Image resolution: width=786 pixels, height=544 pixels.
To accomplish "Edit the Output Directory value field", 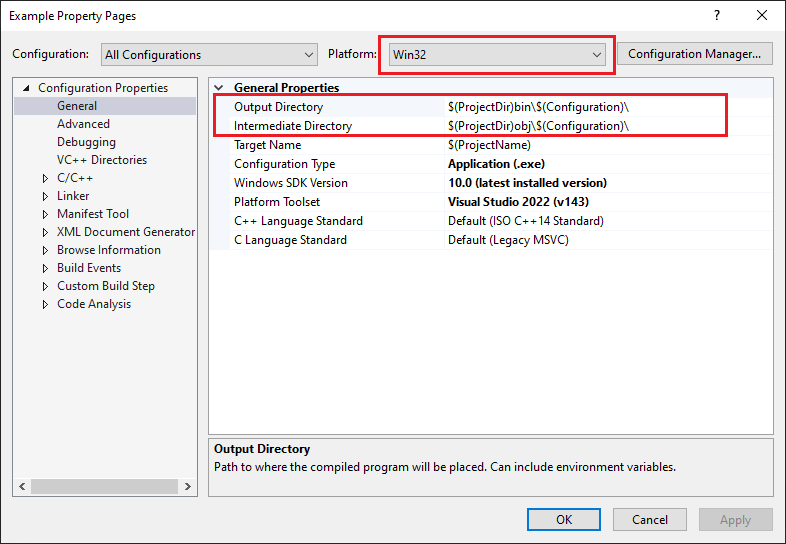I will (610, 107).
